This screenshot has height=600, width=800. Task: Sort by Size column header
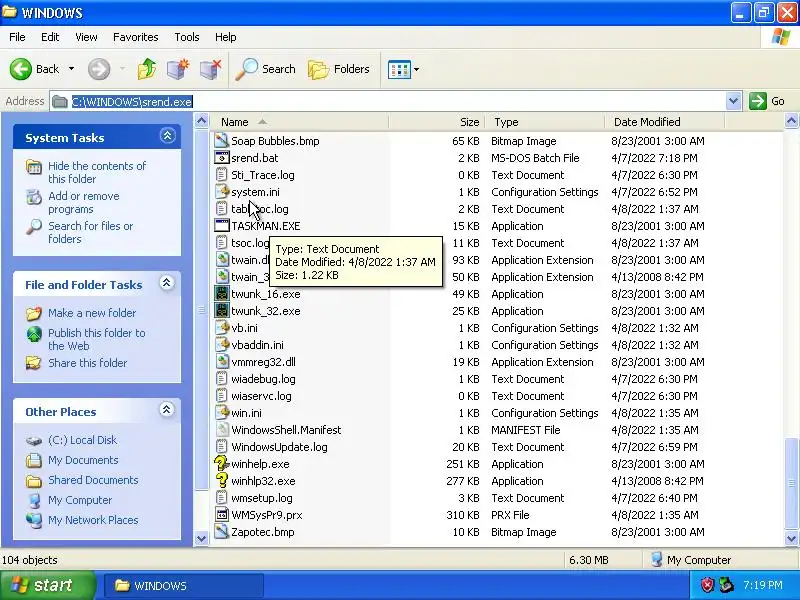(x=437, y=122)
